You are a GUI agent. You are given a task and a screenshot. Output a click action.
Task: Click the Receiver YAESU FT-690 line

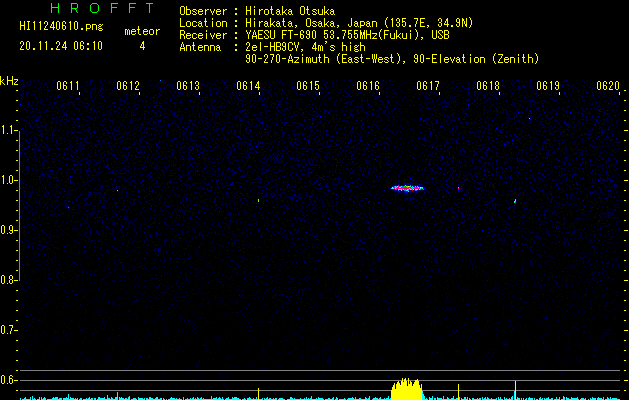pyautogui.click(x=314, y=35)
